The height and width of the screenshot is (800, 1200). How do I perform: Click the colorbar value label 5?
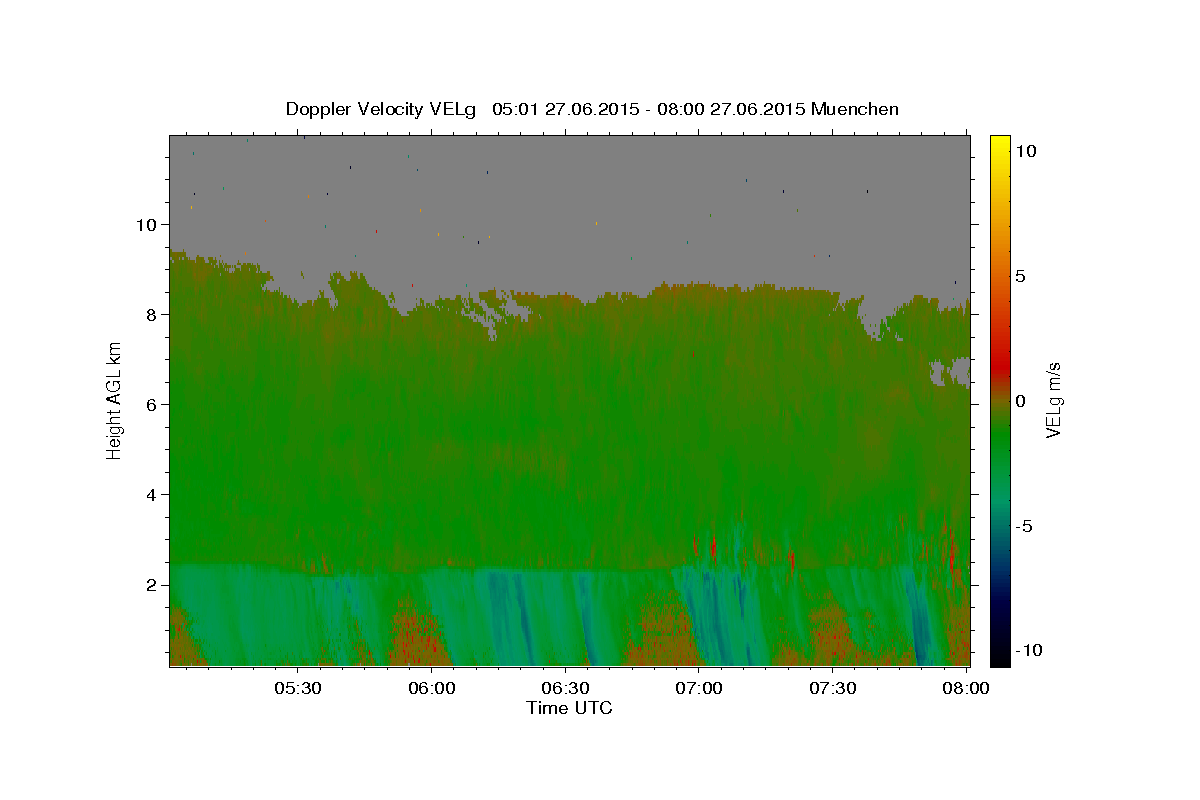pos(1020,275)
